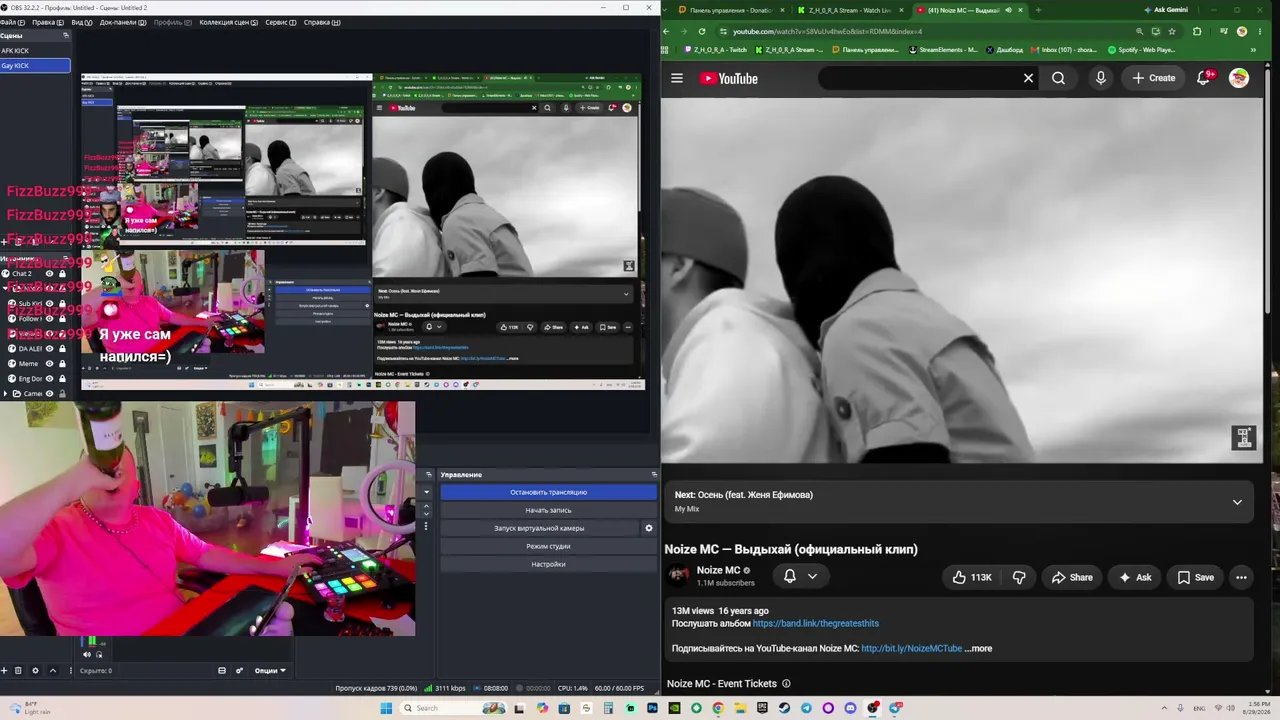Open the Windows Start menu
1280x720 pixels.
point(386,708)
